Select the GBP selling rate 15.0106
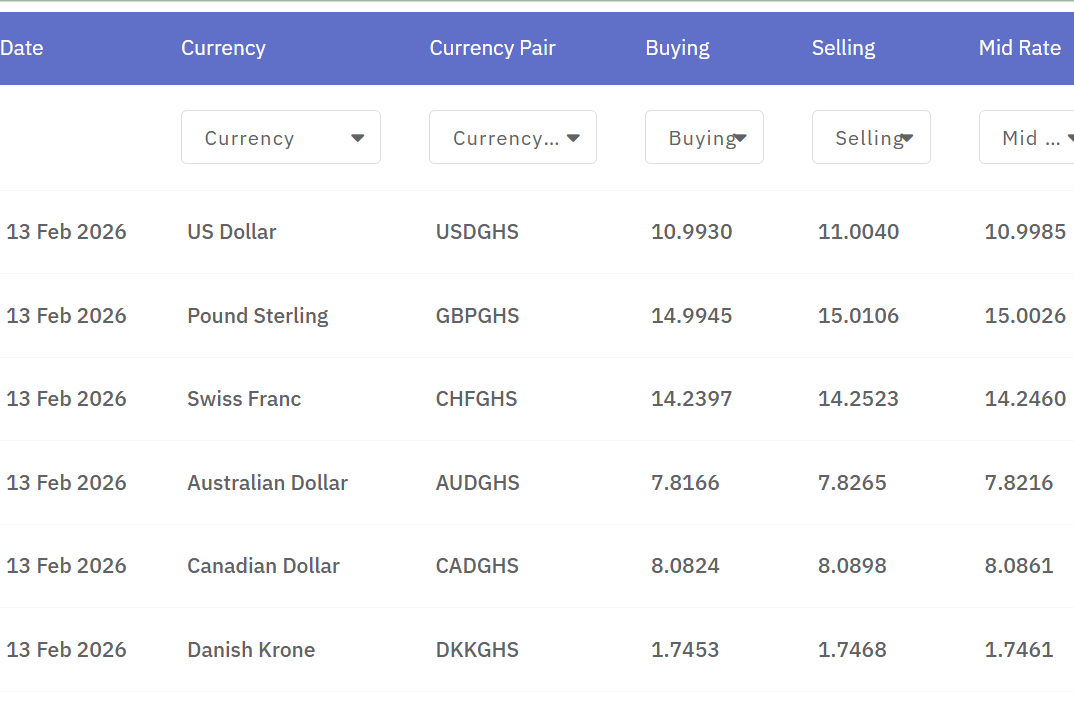 point(858,316)
